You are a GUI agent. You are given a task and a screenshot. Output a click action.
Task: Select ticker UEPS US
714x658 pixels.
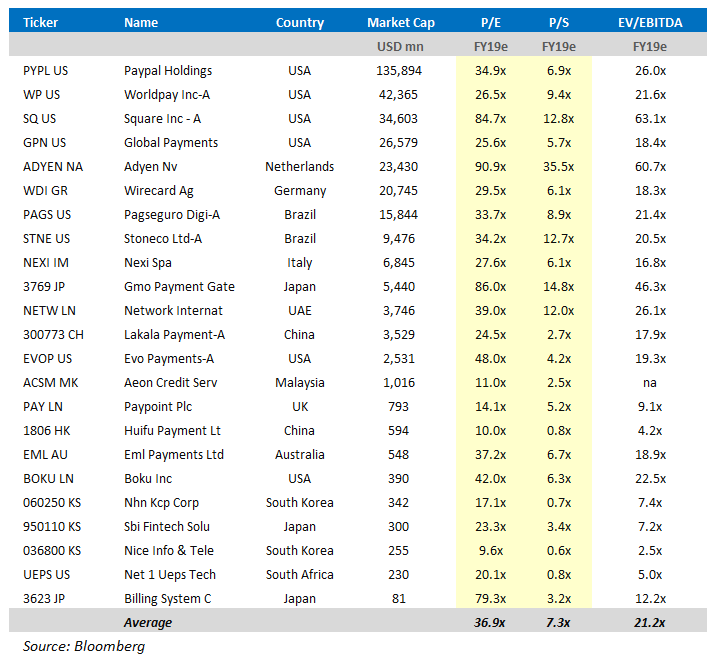tap(46, 575)
